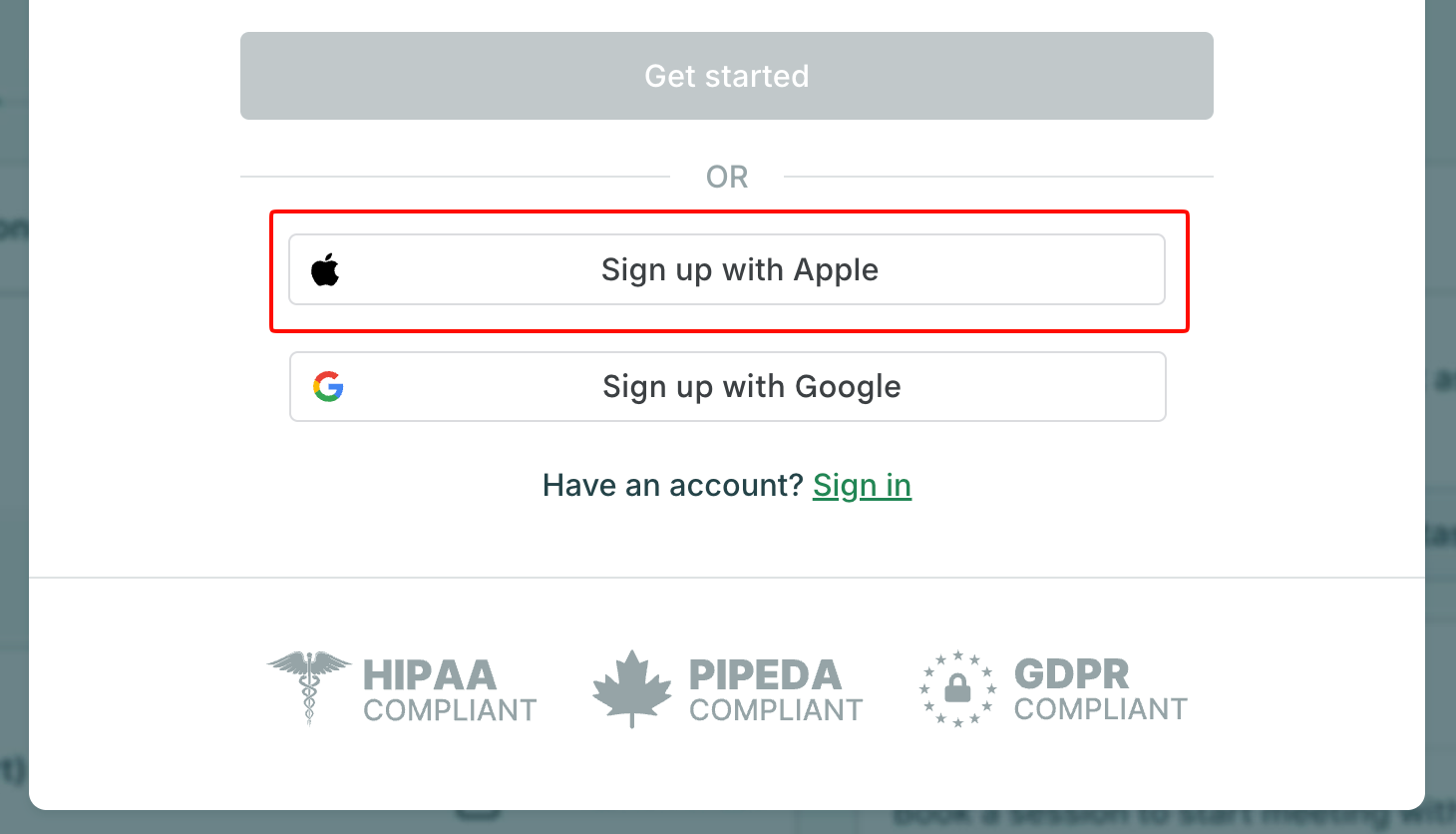Screen dimensions: 1456x834
Task: Click the 'Have an account?' text
Action: coord(672,486)
